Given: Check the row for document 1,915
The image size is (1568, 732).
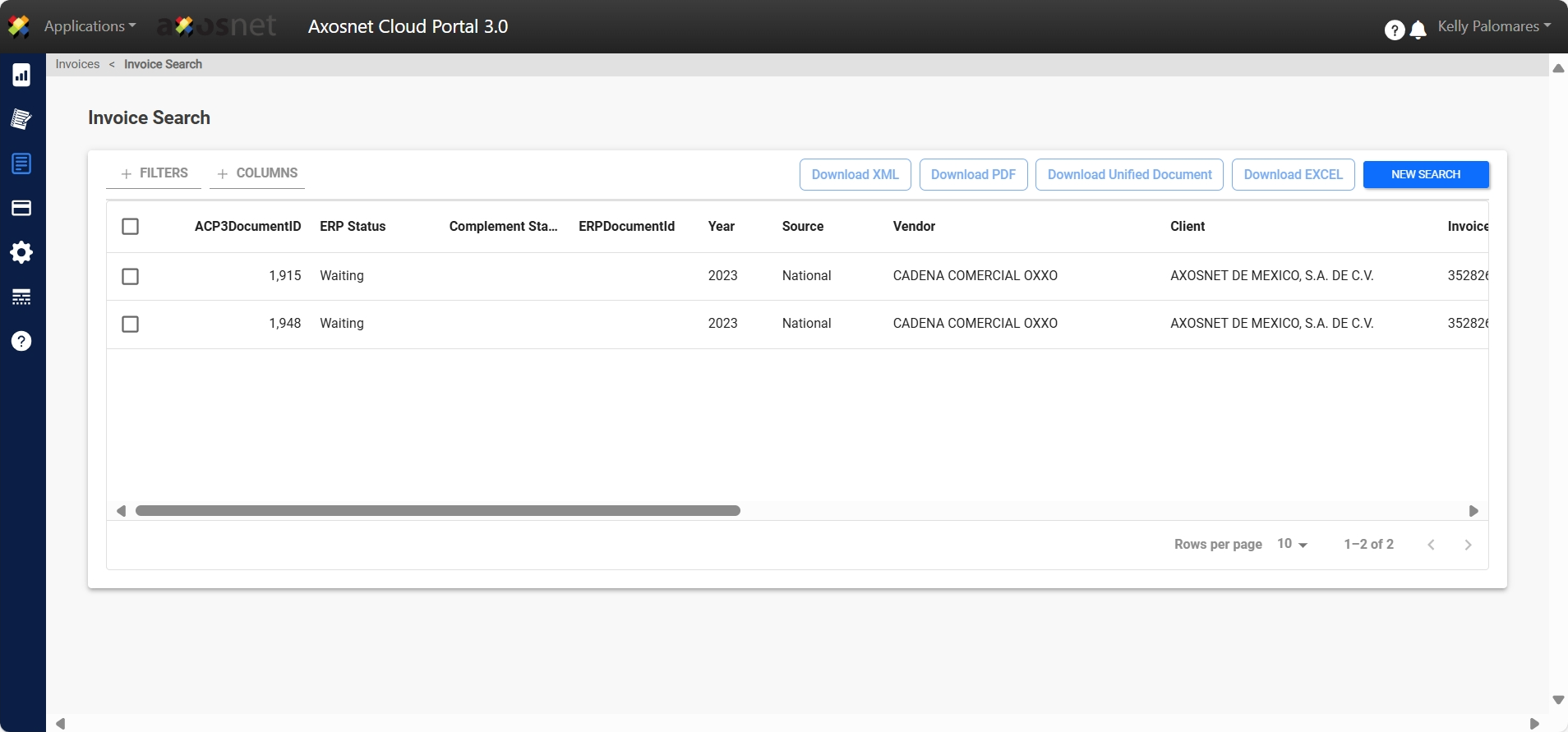Looking at the screenshot, I should pos(130,276).
